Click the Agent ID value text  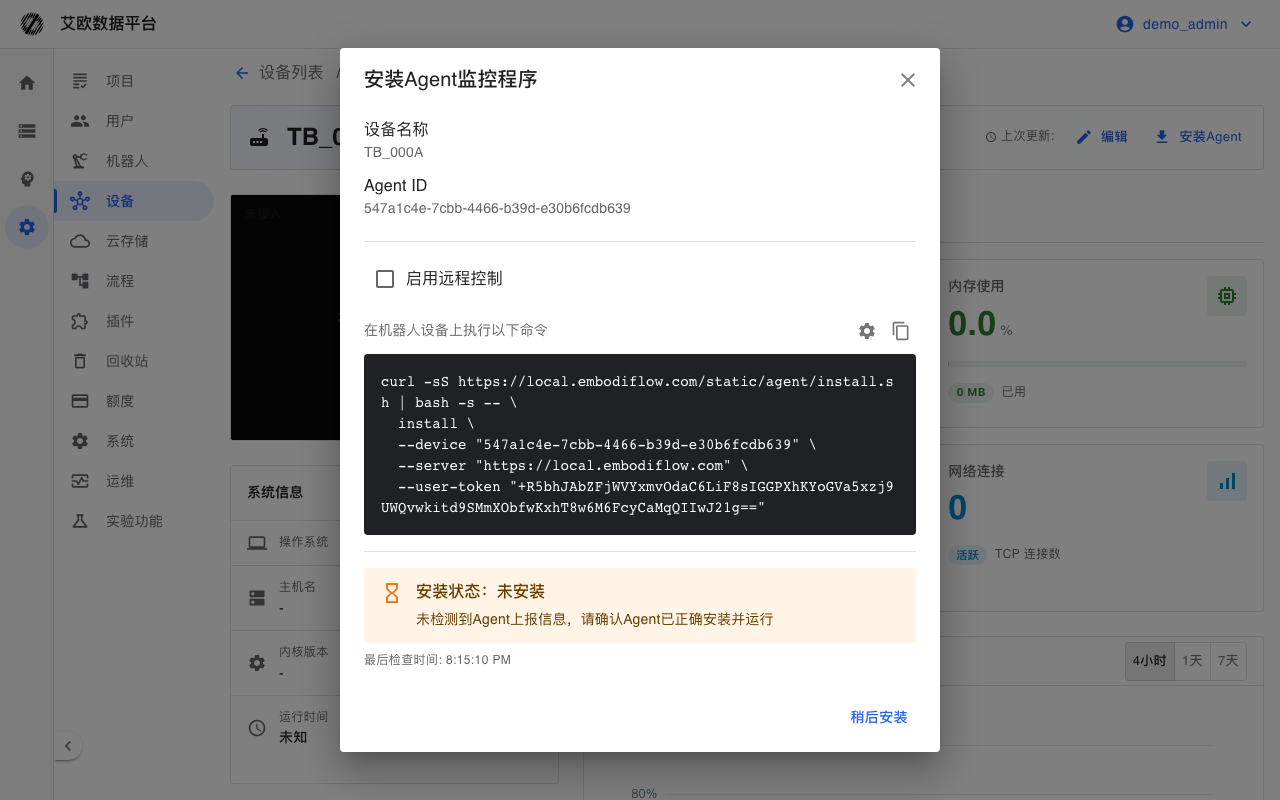point(497,209)
